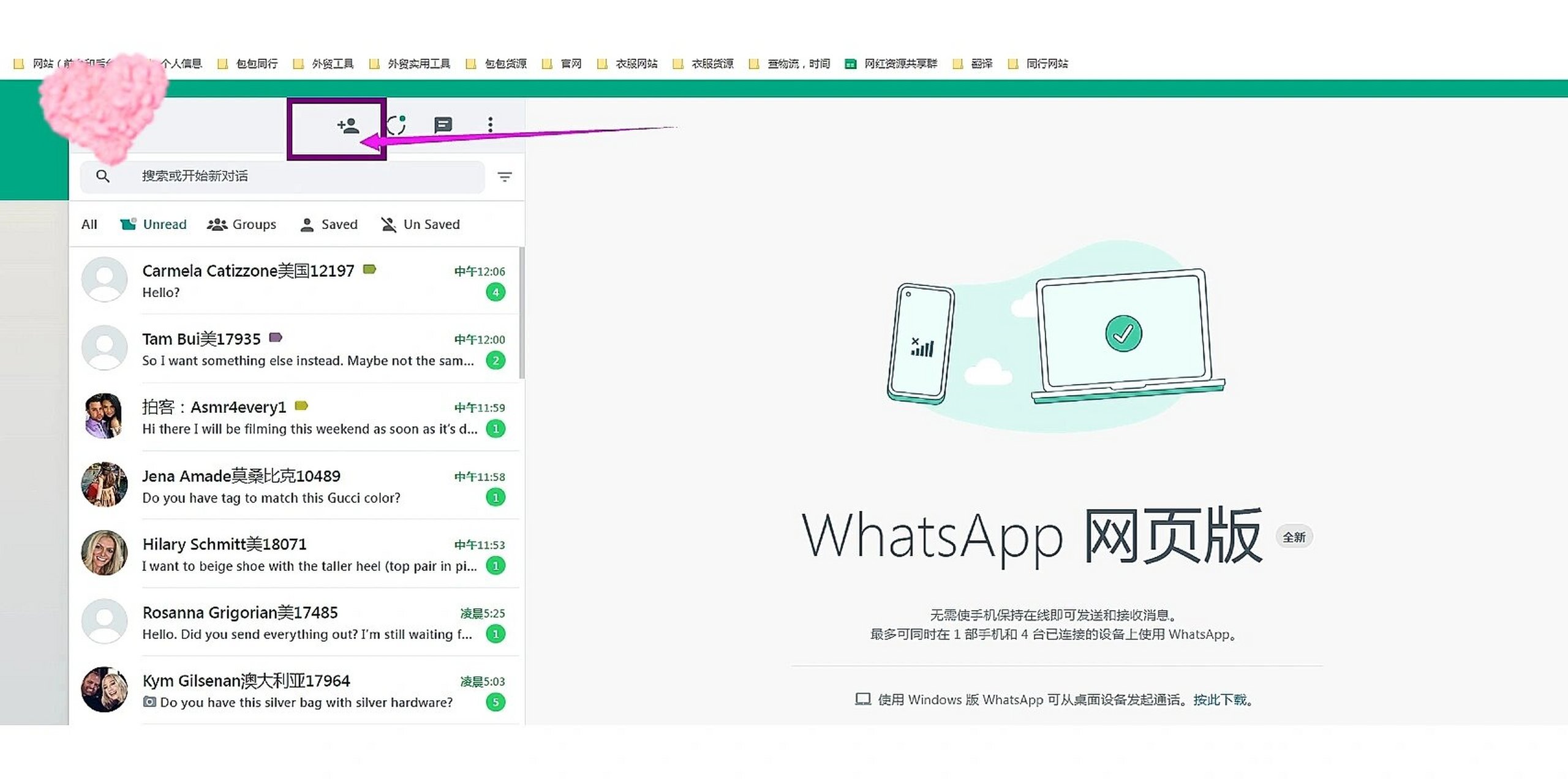Toggle the Un Saved contacts filter
The width and height of the screenshot is (1568, 784).
pyautogui.click(x=420, y=224)
